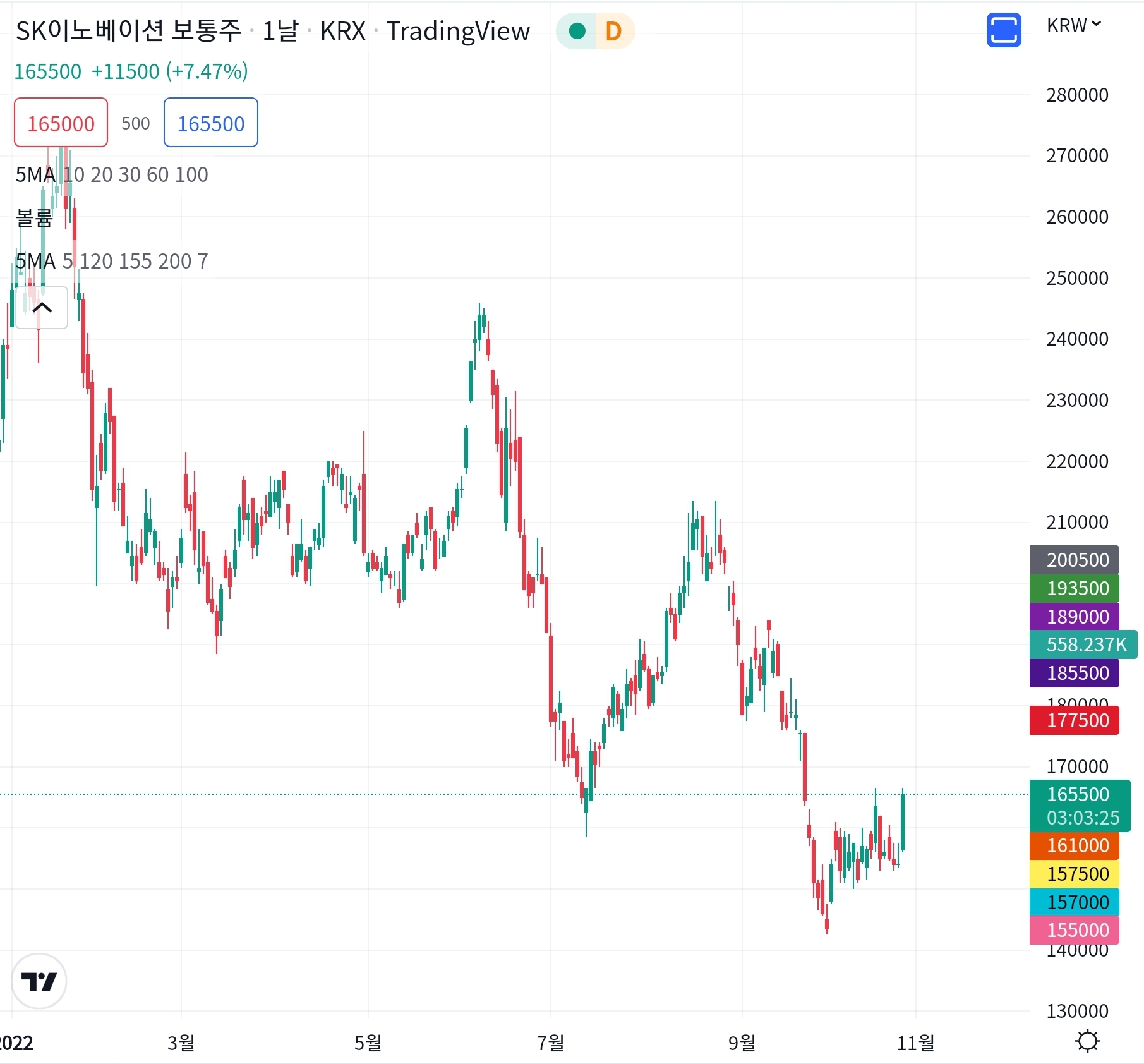
Task: Open chart settings gear icon
Action: (1087, 1041)
